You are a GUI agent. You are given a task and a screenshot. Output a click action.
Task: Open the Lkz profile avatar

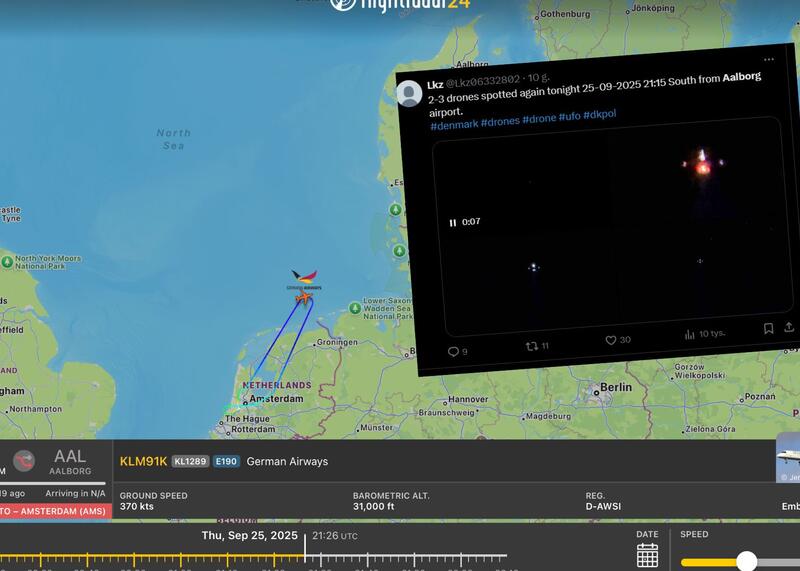[x=409, y=93]
